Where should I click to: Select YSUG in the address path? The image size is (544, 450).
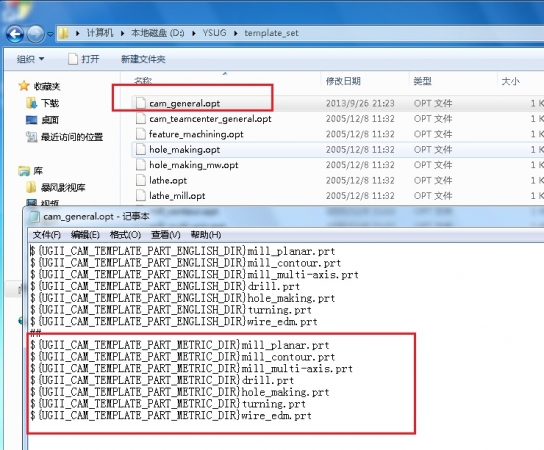click(x=214, y=33)
